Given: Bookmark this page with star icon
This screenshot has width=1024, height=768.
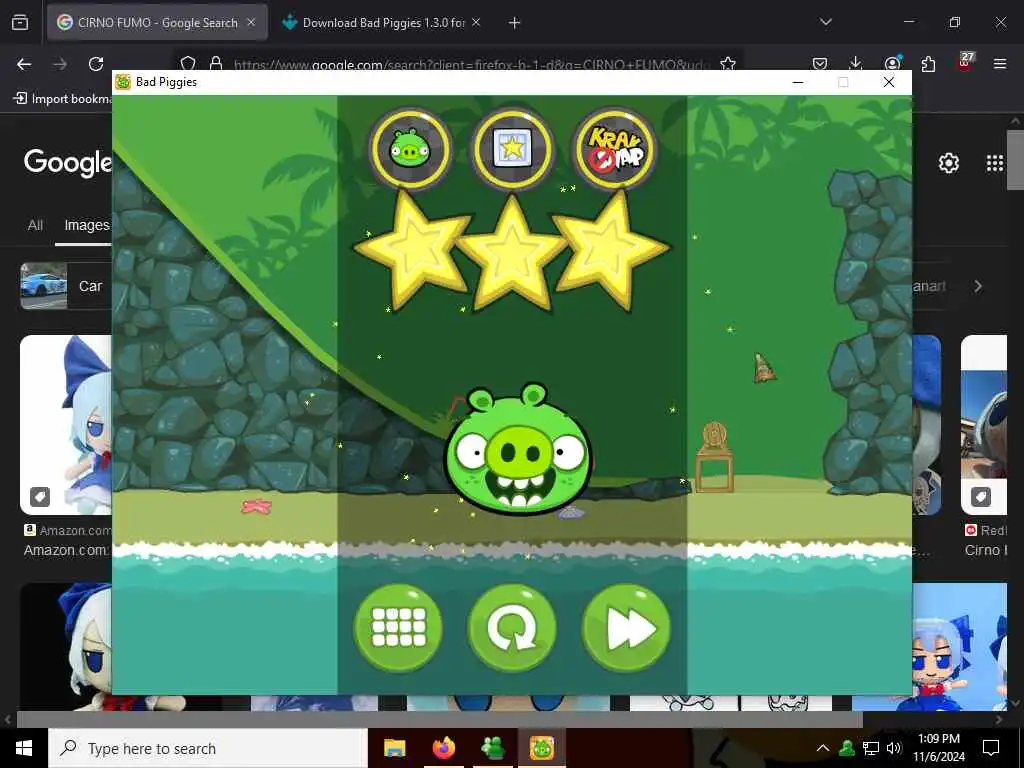Looking at the screenshot, I should click(728, 64).
